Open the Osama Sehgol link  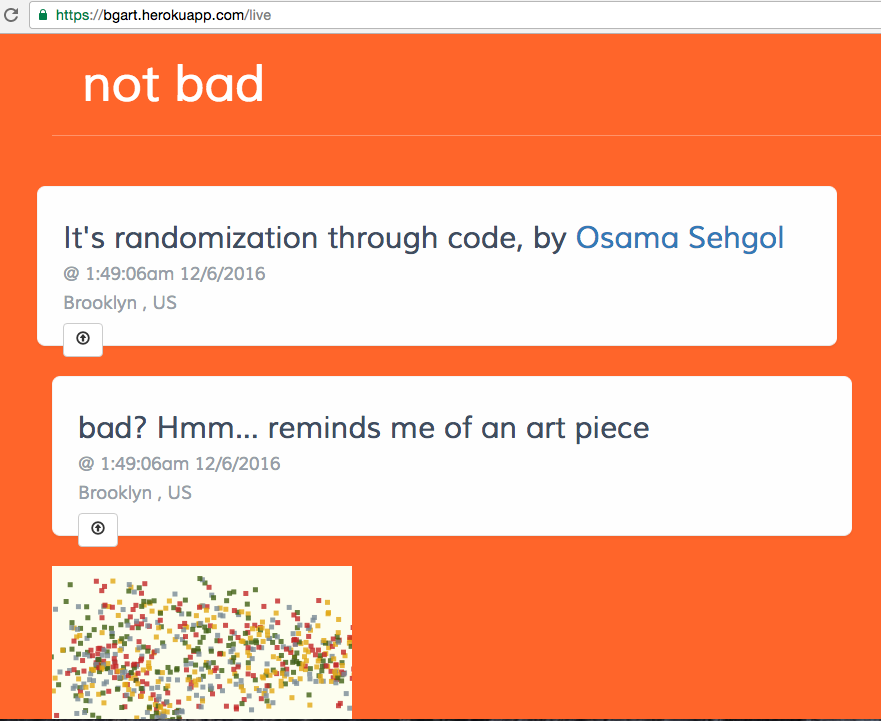[x=680, y=238]
